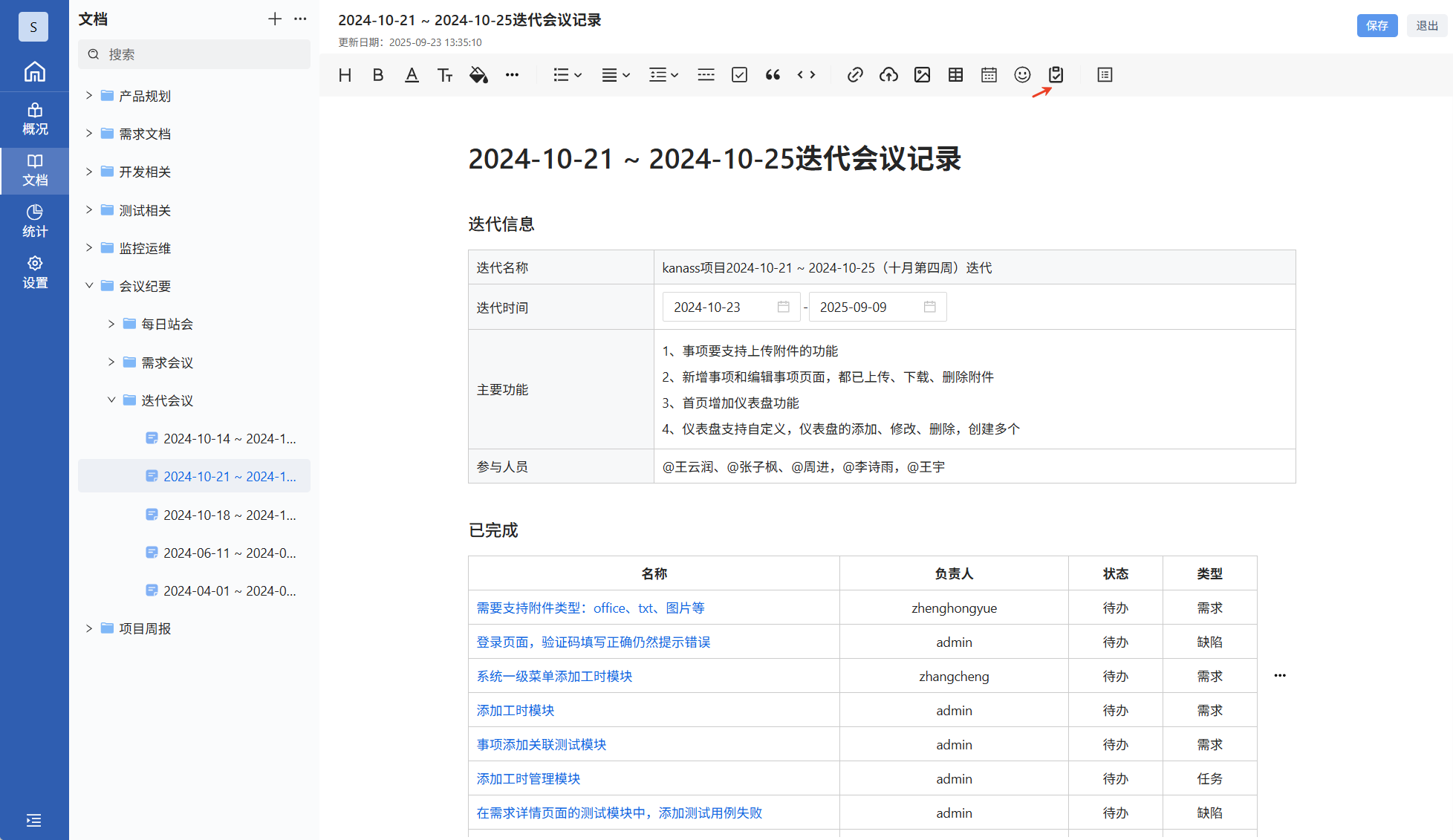1453x840 pixels.
Task: Insert a checkbox task list
Action: click(x=739, y=75)
